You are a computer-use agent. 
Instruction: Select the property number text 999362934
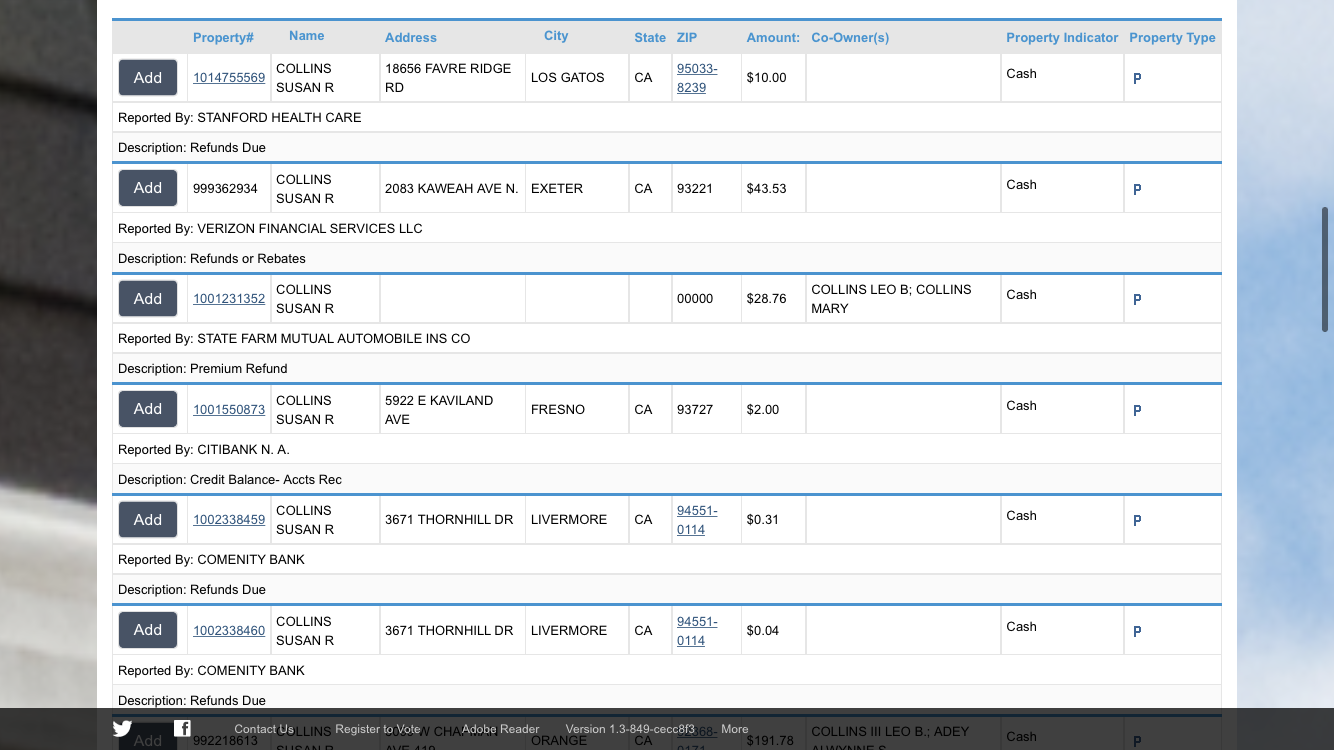pos(225,189)
